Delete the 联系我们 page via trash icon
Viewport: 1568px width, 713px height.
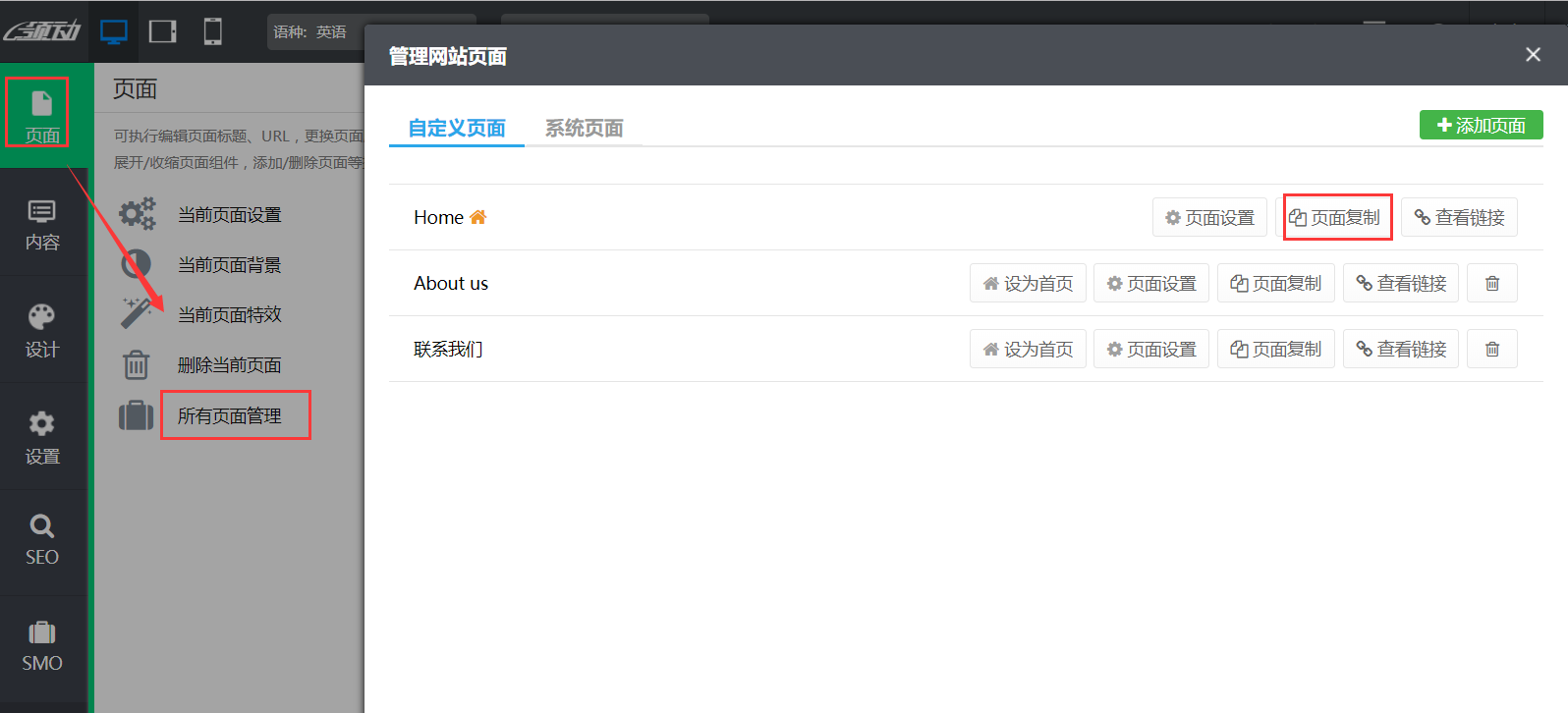pyautogui.click(x=1491, y=349)
